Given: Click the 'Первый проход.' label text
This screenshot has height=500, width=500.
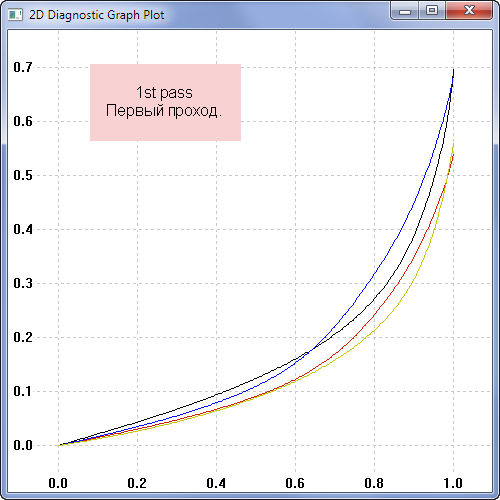Looking at the screenshot, I should 164,111.
